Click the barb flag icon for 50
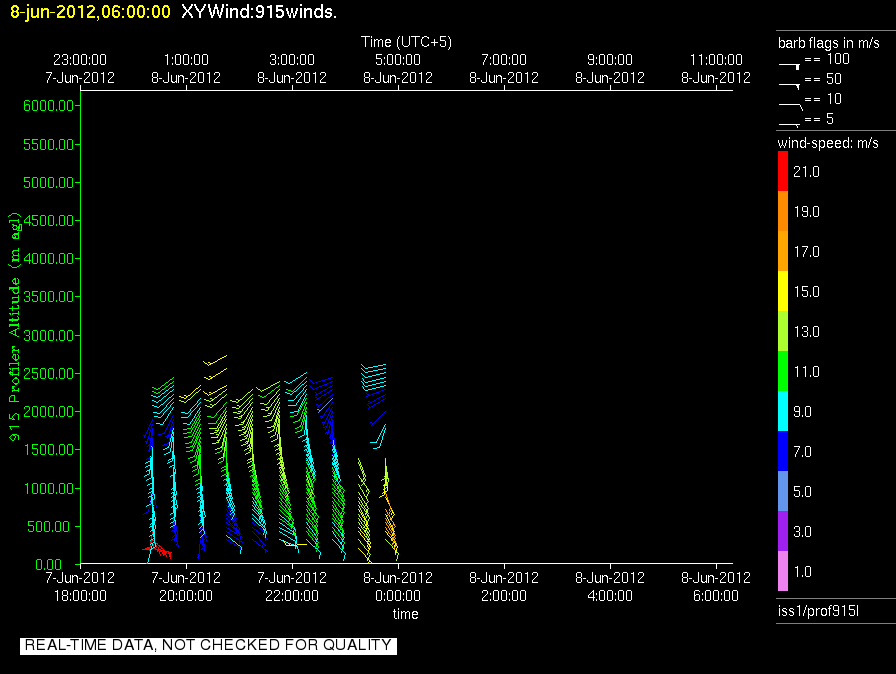The width and height of the screenshot is (896, 674). [x=789, y=86]
